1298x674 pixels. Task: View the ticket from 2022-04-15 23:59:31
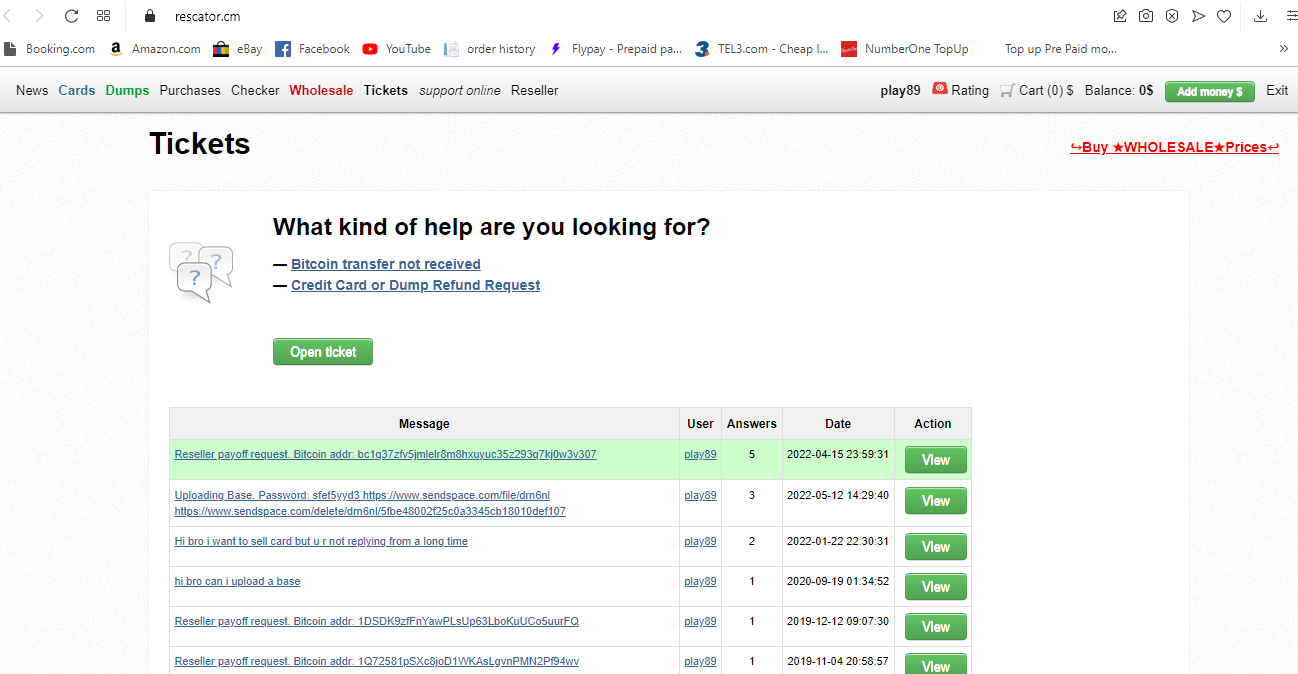click(x=936, y=460)
